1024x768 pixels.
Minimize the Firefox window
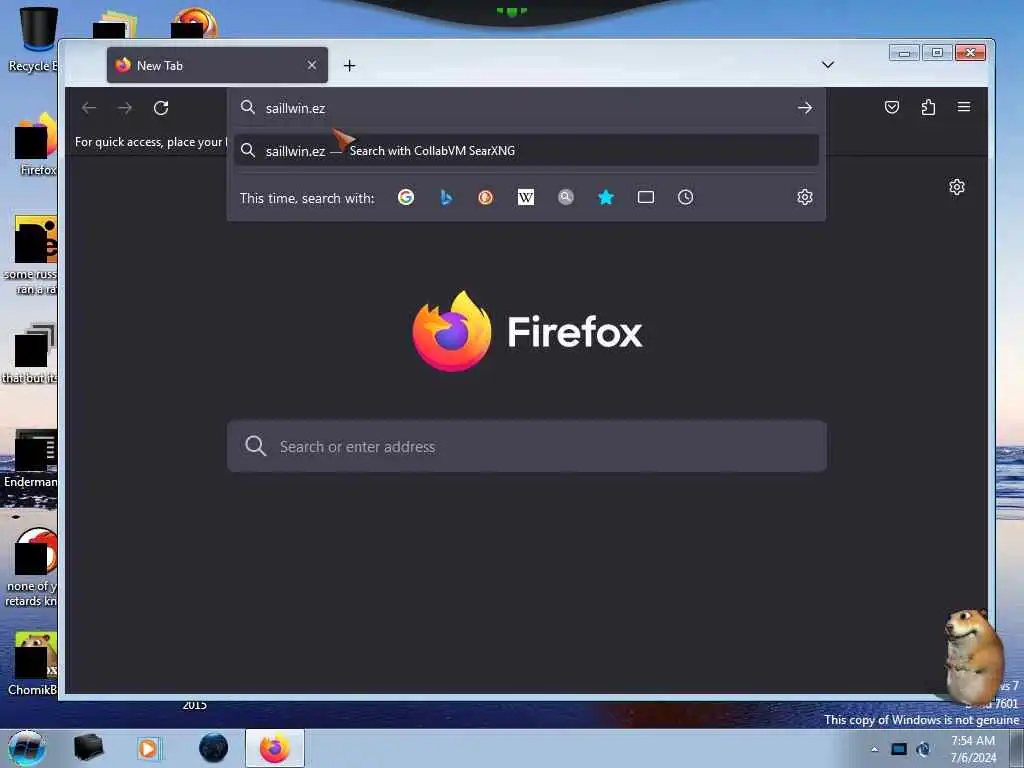pyautogui.click(x=904, y=53)
